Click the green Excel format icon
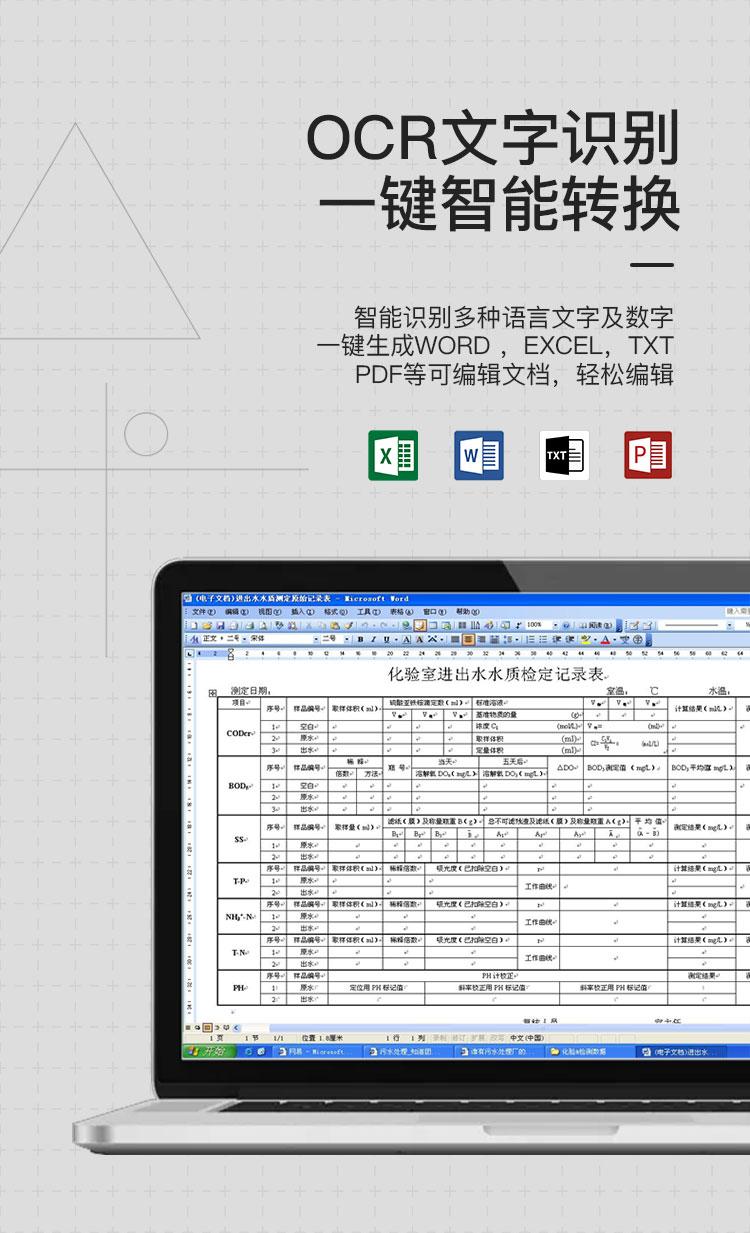Viewport: 750px width, 1233px height. click(393, 456)
